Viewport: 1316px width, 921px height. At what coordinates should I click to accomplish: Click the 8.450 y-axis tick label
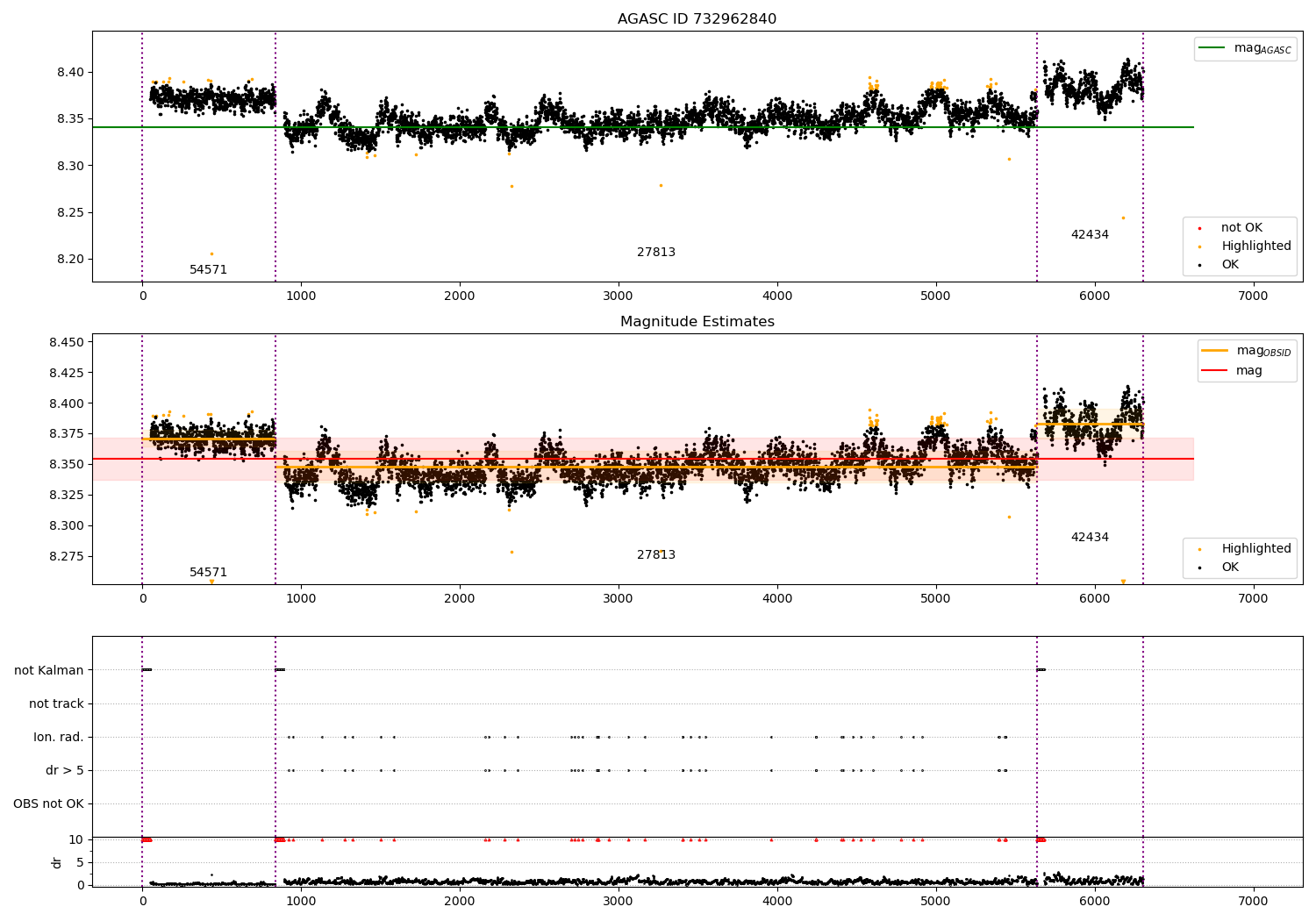[x=67, y=342]
